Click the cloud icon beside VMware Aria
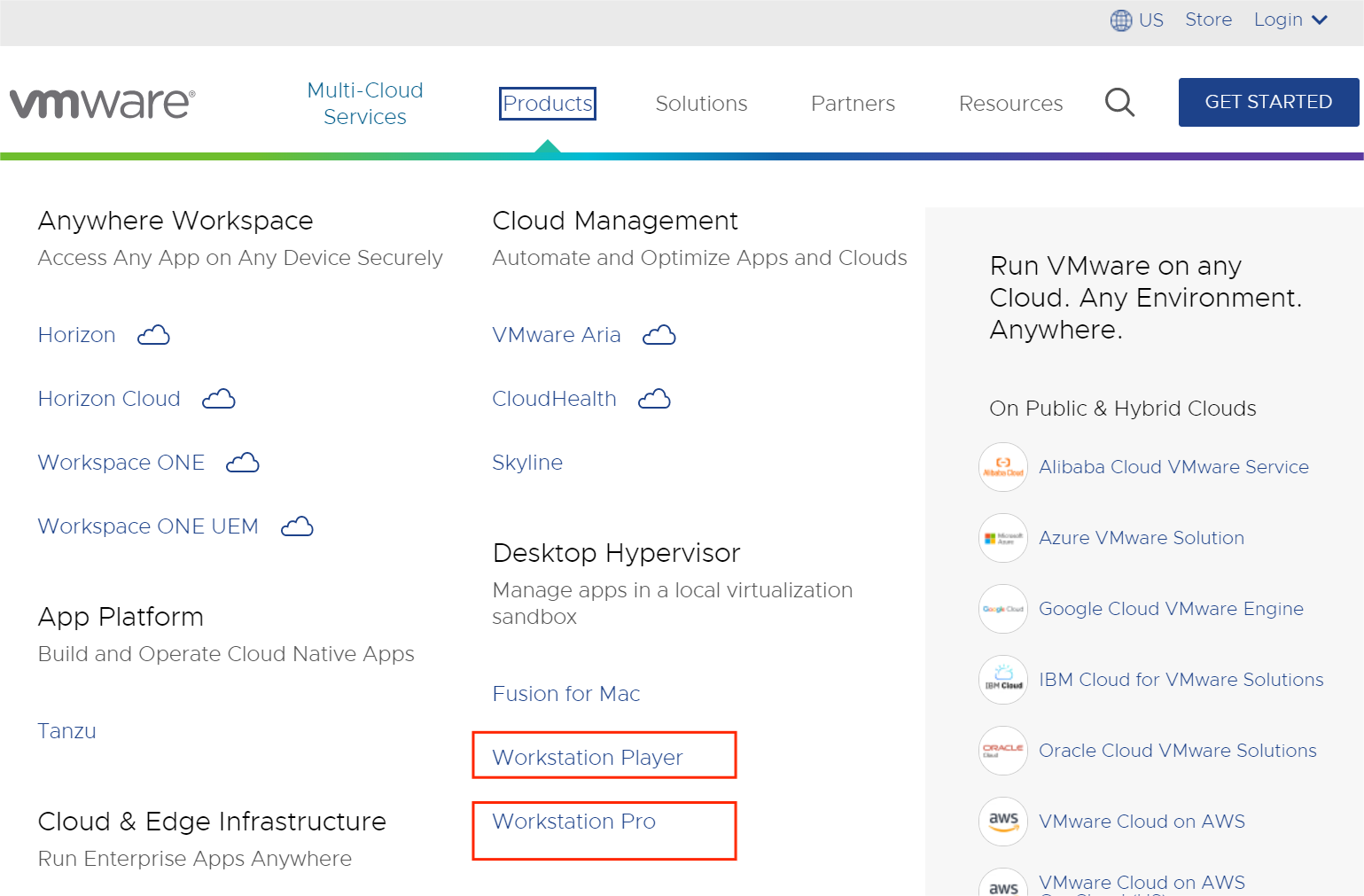Screen dimensions: 1364x896 659,335
